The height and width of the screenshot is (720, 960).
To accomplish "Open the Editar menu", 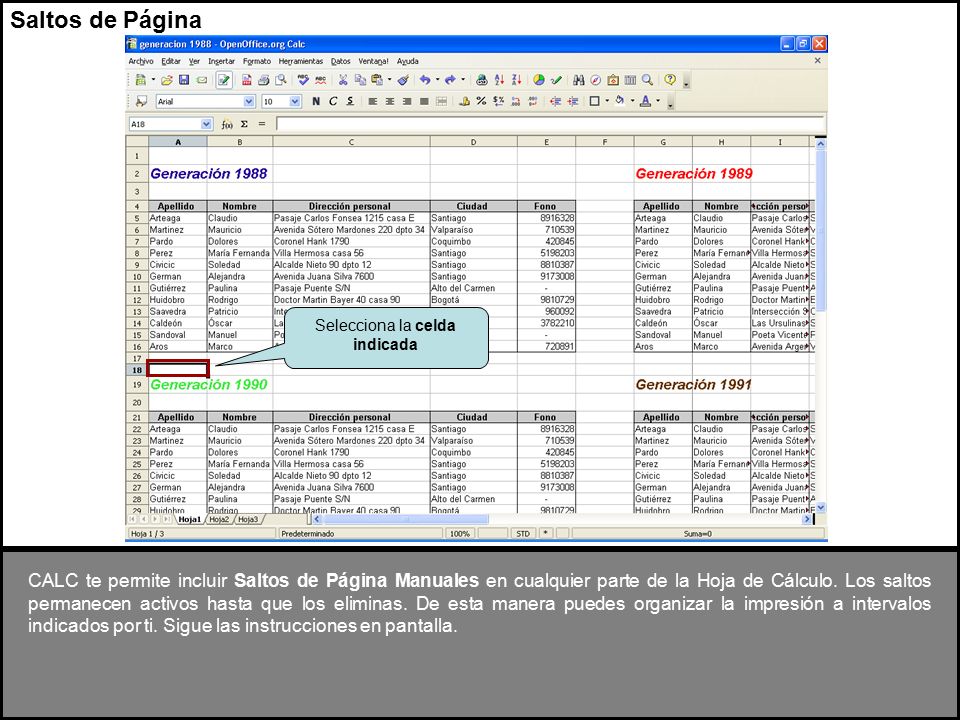I will (x=171, y=61).
